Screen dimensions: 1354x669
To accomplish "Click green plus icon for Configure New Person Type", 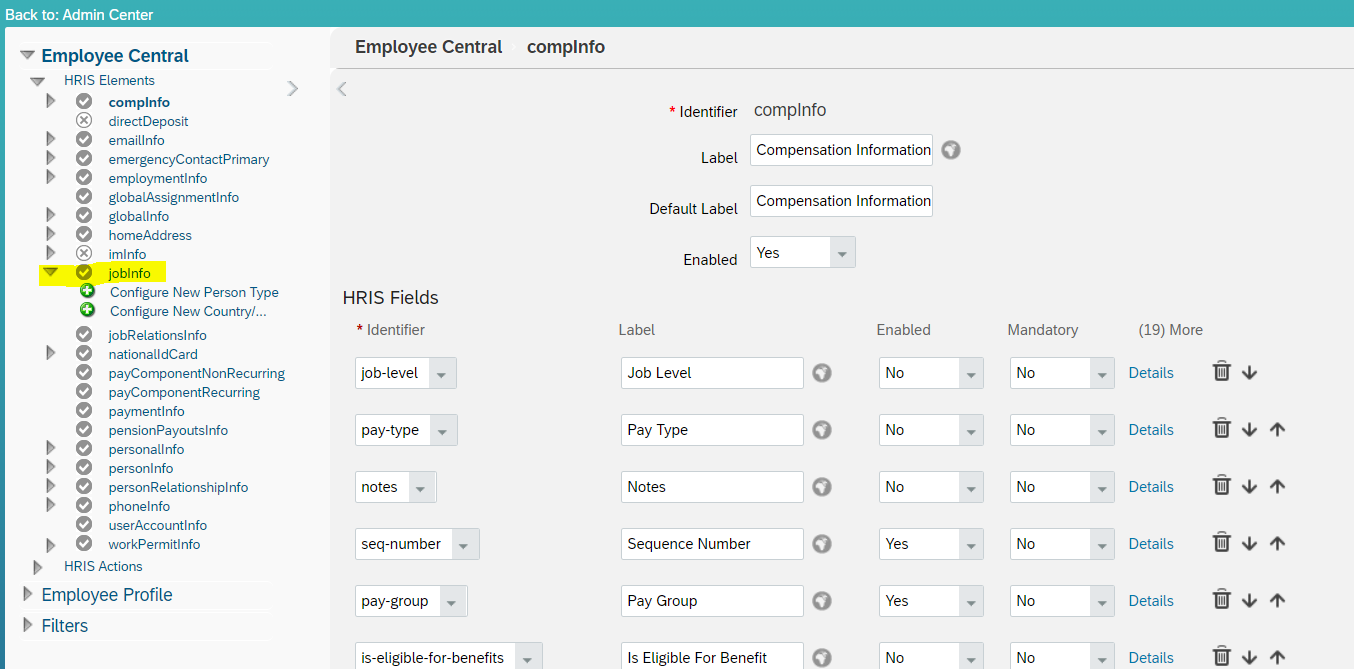I will tap(87, 291).
